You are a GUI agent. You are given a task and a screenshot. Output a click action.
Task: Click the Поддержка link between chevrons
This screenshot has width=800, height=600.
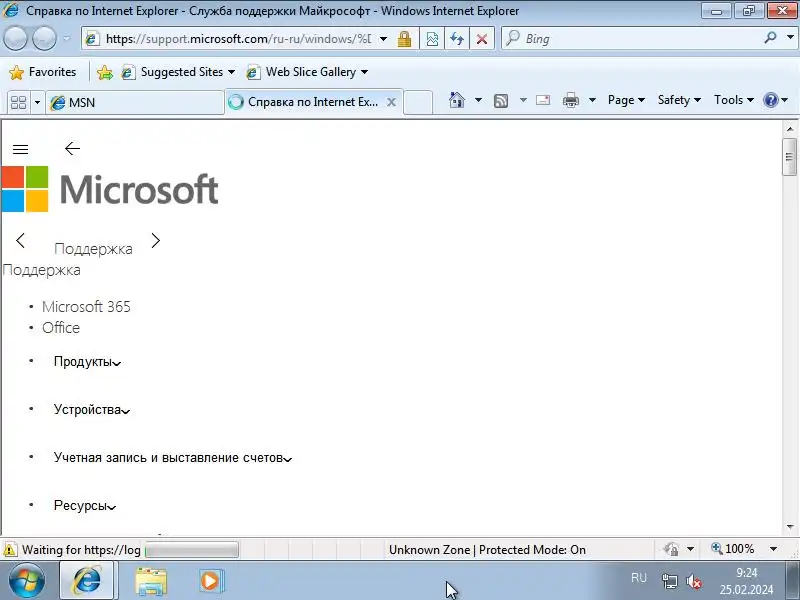[93, 248]
